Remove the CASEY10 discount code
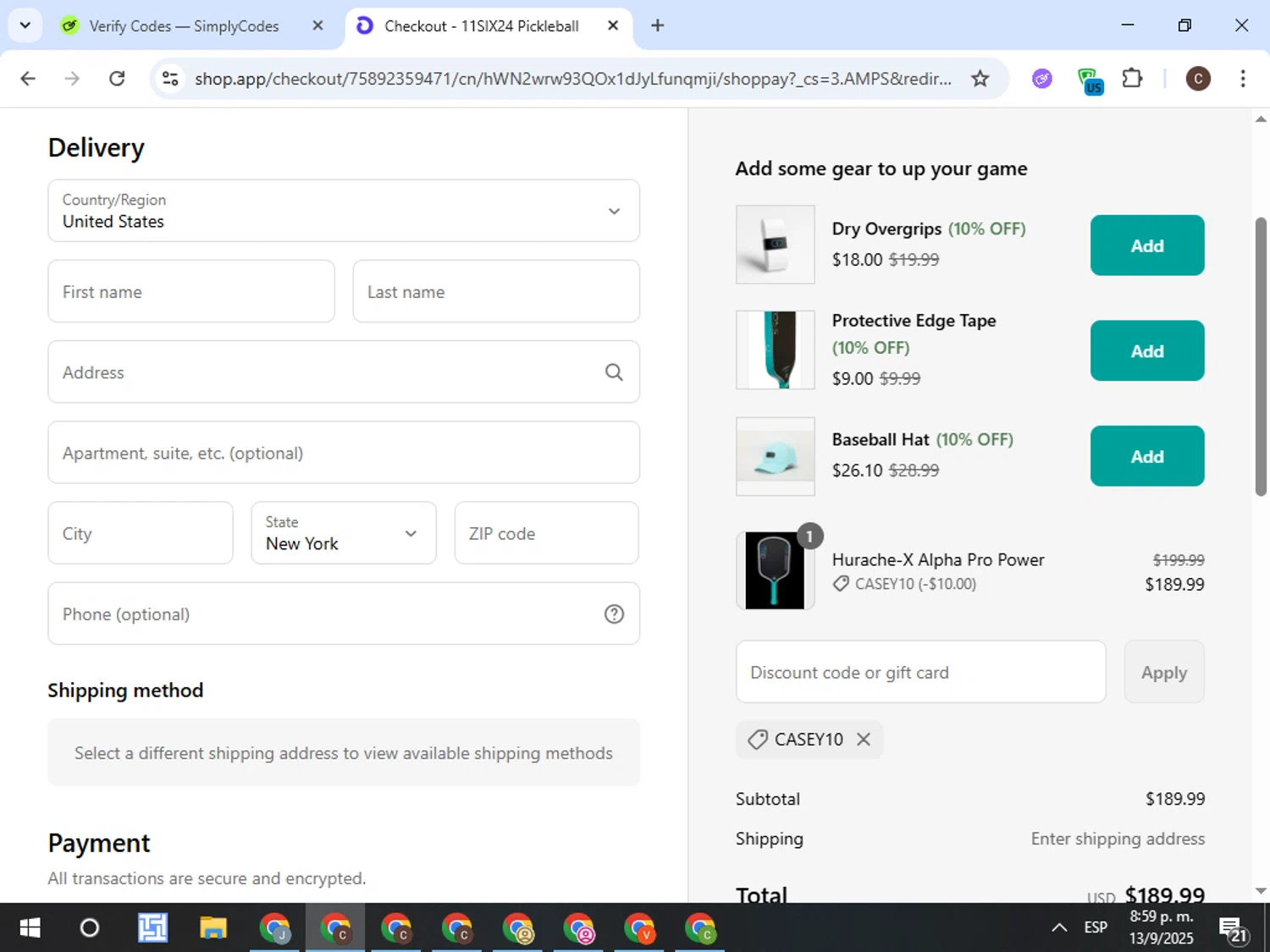 864,740
